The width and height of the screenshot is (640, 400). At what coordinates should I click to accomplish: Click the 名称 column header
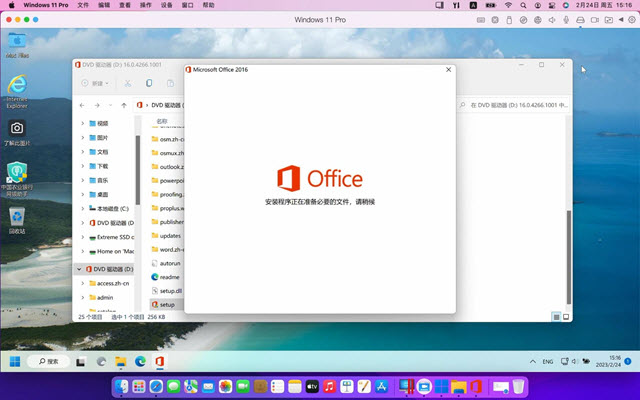(162, 121)
